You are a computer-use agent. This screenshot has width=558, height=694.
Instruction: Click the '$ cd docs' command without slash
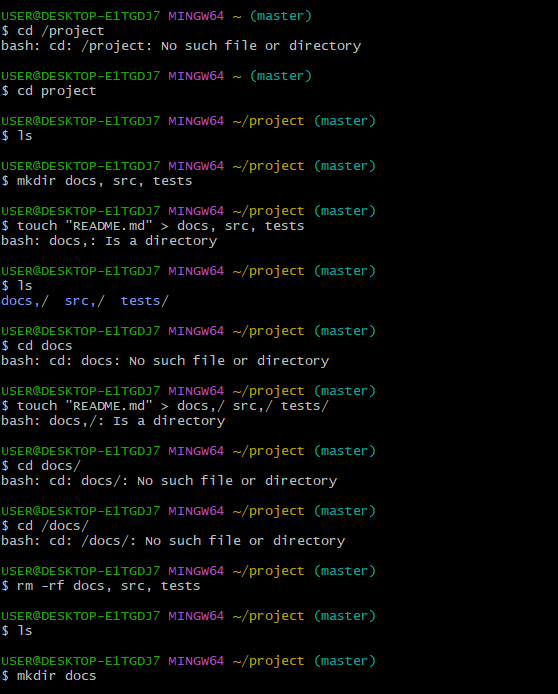tap(37, 346)
